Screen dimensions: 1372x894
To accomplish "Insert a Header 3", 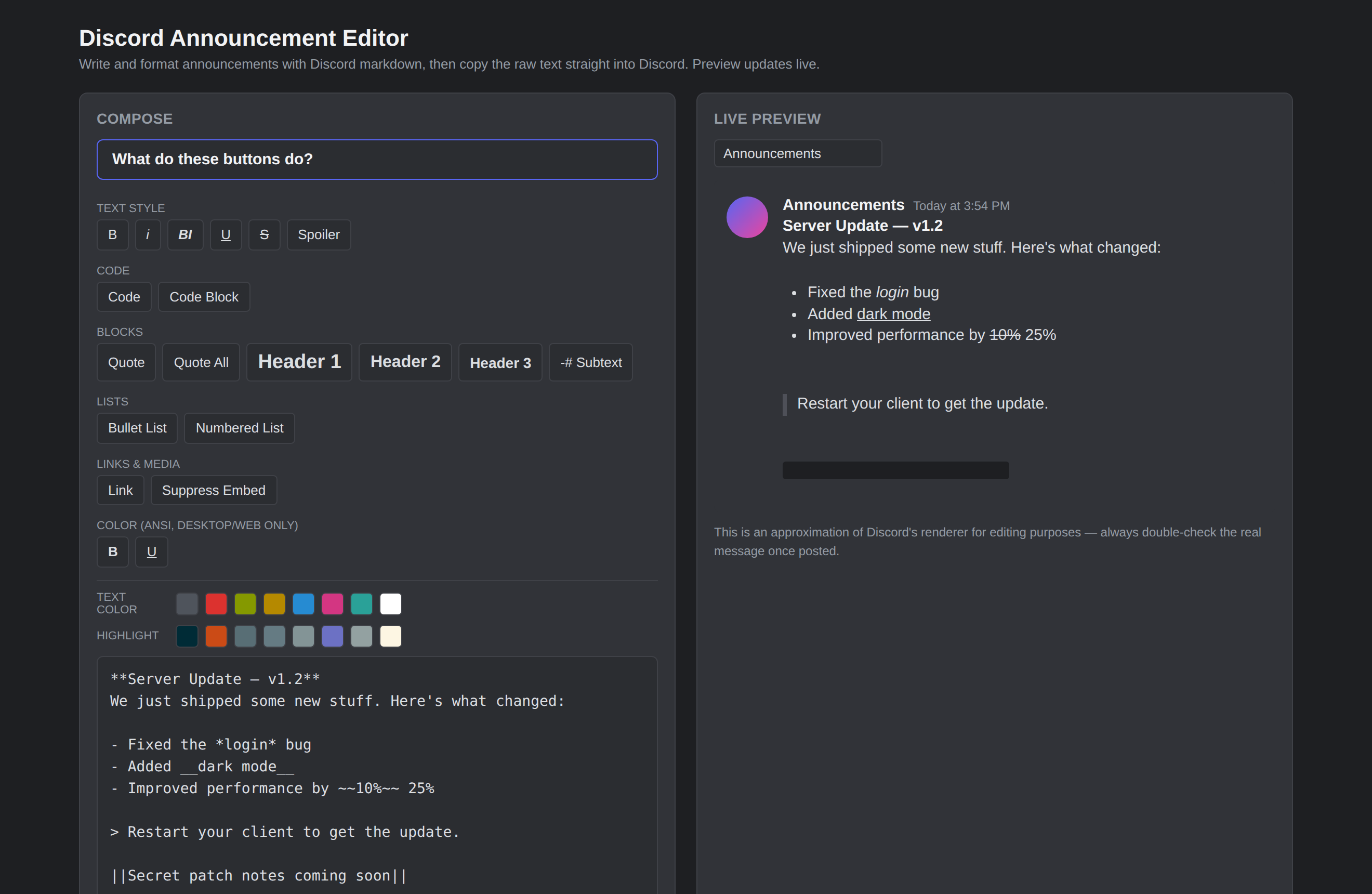I will [x=500, y=363].
